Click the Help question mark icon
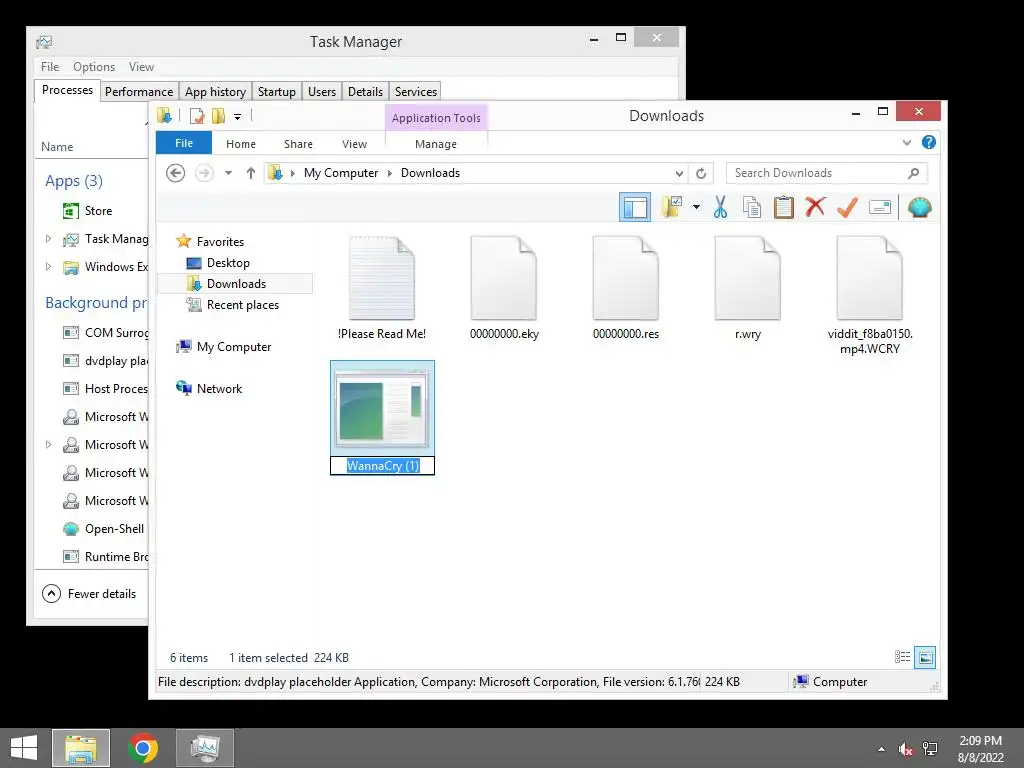The image size is (1024, 768). pyautogui.click(x=929, y=142)
